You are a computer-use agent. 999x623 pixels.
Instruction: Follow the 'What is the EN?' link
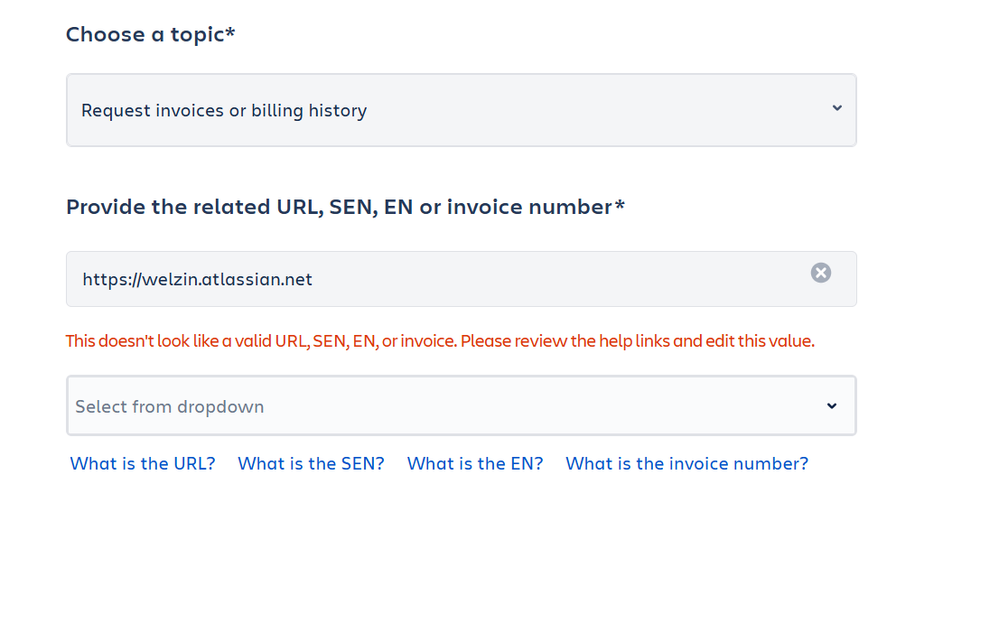click(475, 463)
